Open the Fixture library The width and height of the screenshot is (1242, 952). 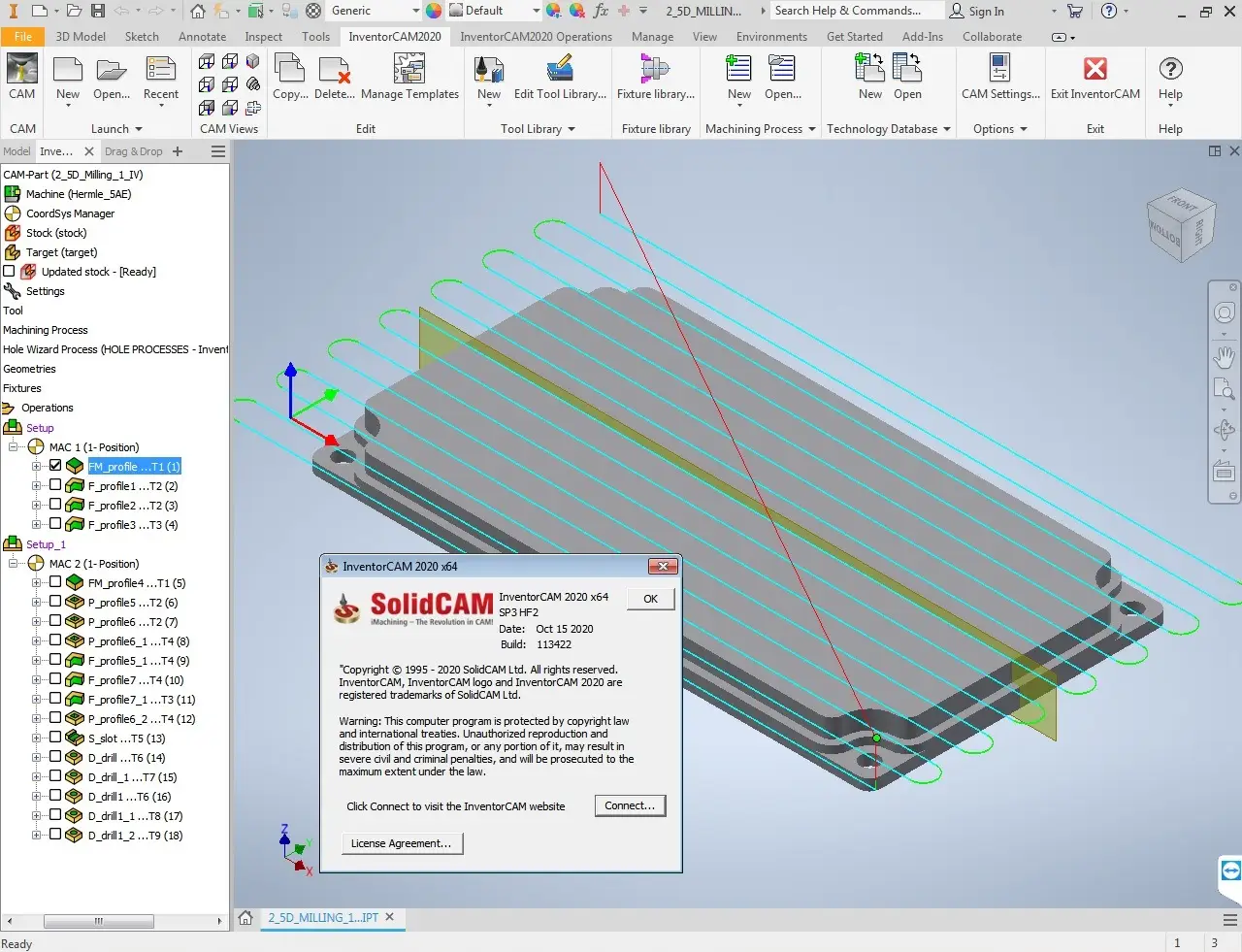[x=656, y=78]
